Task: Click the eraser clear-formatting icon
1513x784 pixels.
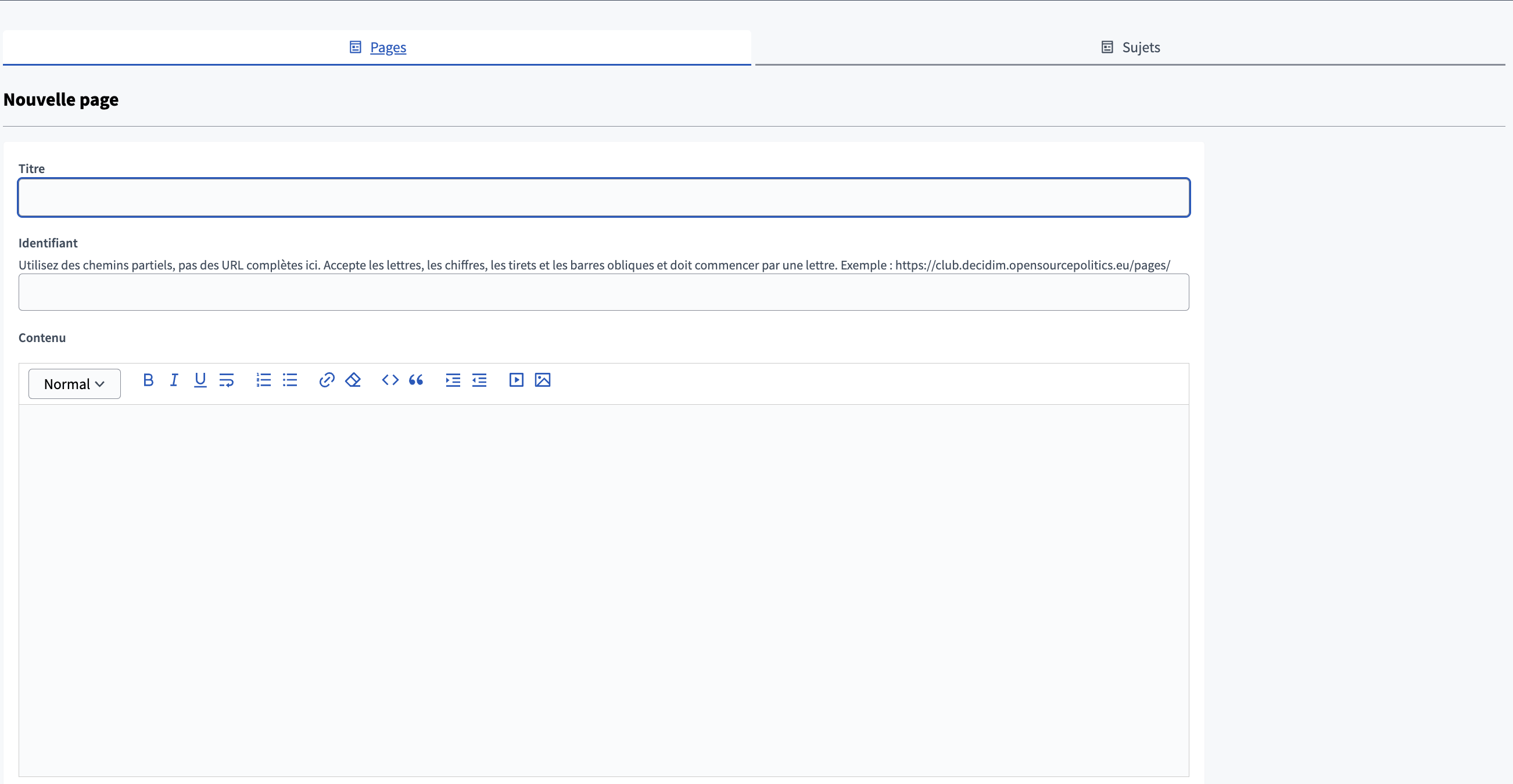Action: [353, 380]
